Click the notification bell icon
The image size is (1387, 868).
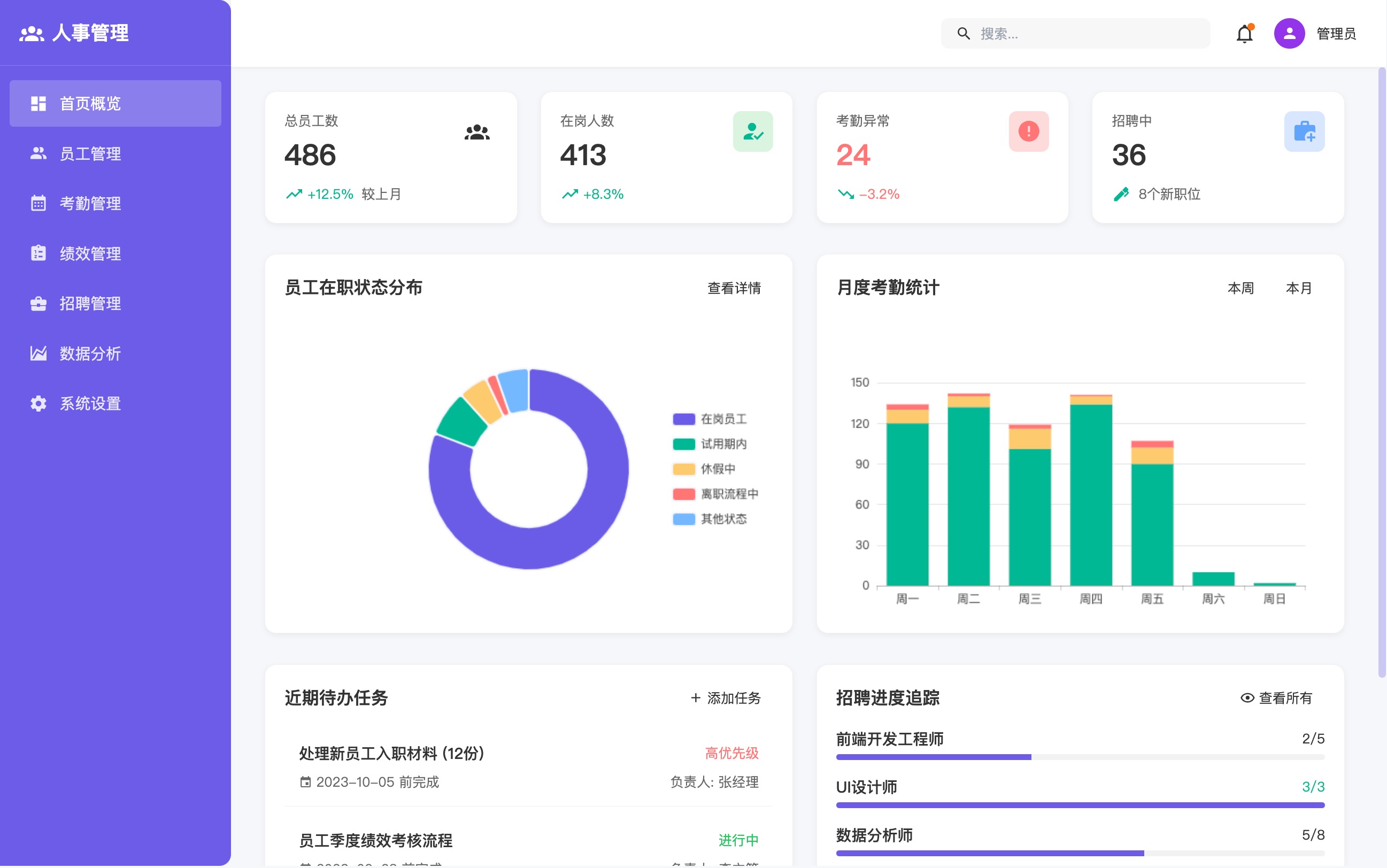click(1244, 34)
